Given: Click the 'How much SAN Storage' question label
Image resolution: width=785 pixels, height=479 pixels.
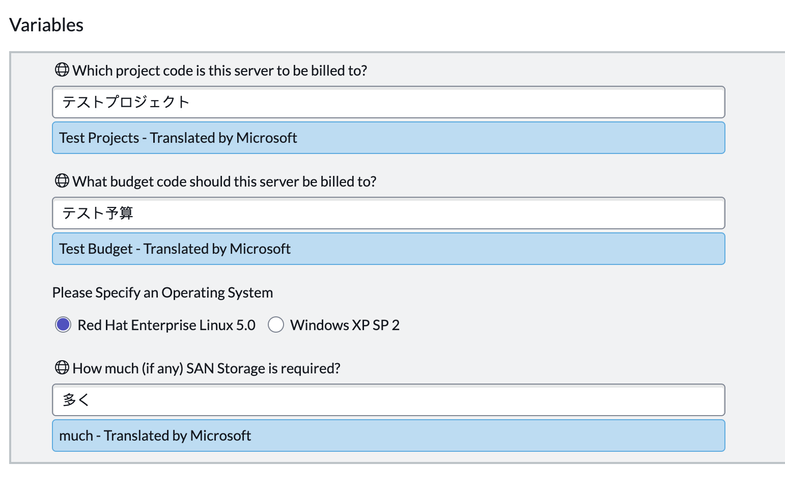Looking at the screenshot, I should (x=206, y=368).
